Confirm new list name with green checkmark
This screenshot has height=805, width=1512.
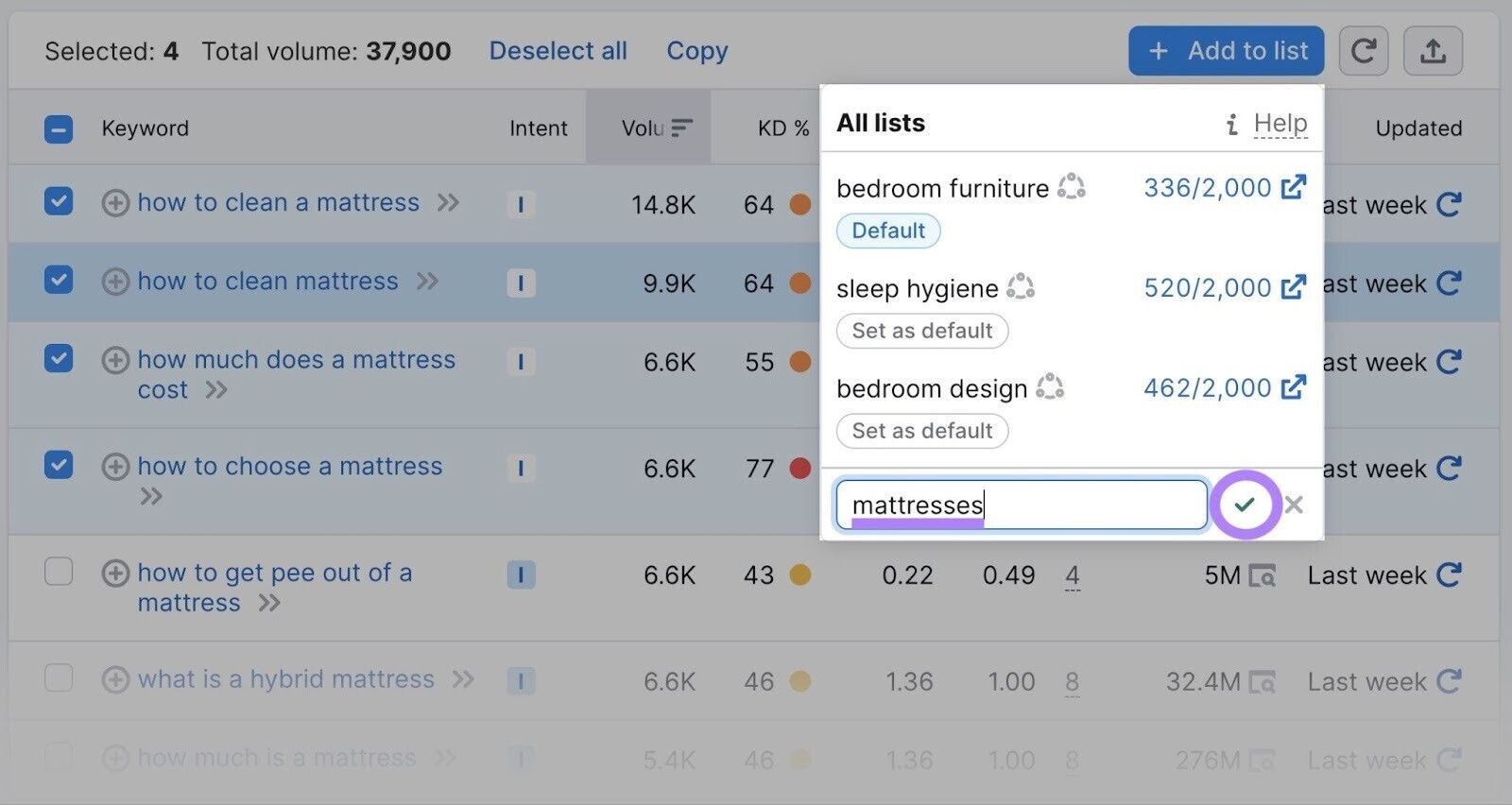coord(1245,505)
